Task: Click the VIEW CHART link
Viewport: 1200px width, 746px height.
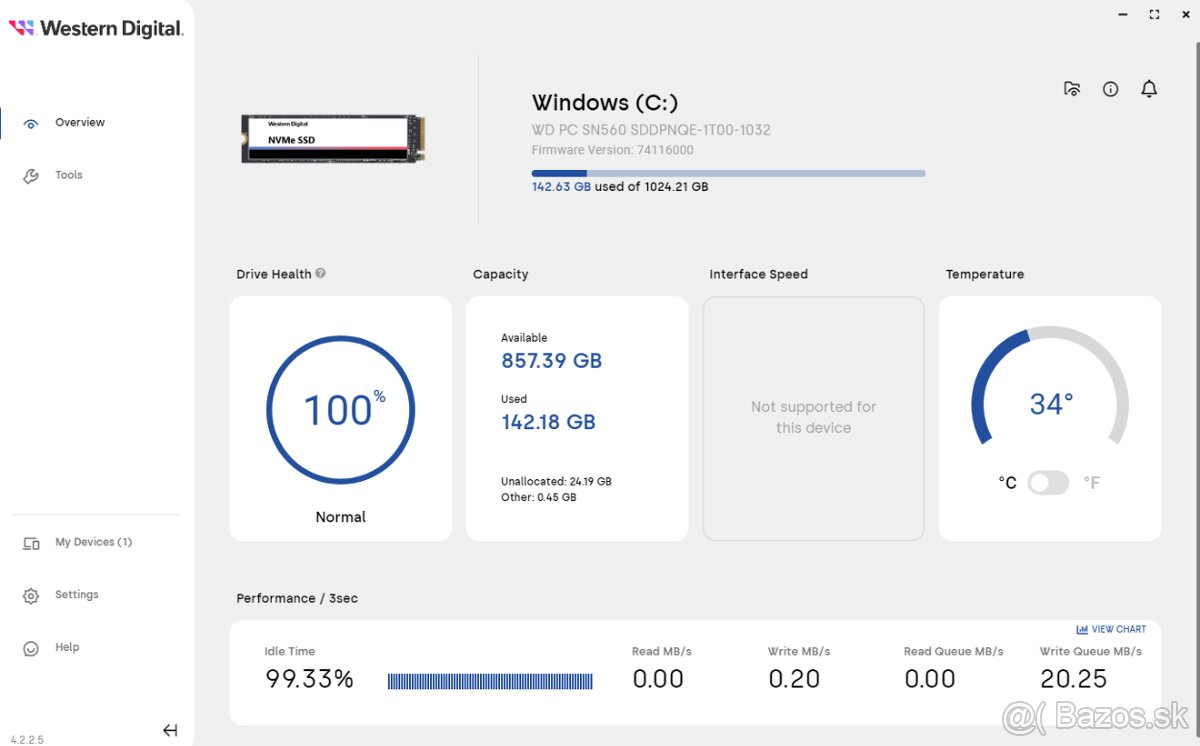Action: click(1112, 629)
